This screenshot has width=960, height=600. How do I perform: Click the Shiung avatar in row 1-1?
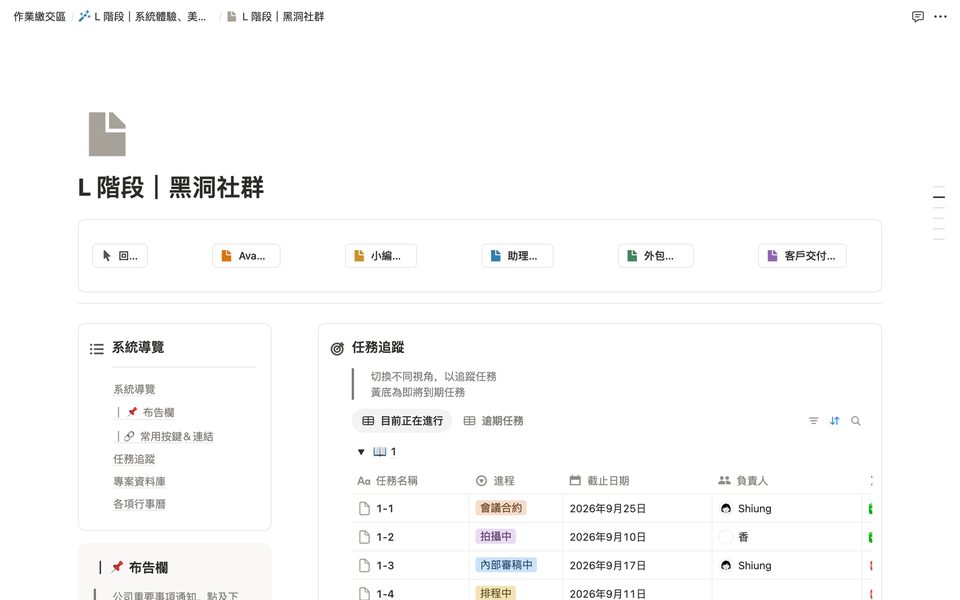[726, 508]
